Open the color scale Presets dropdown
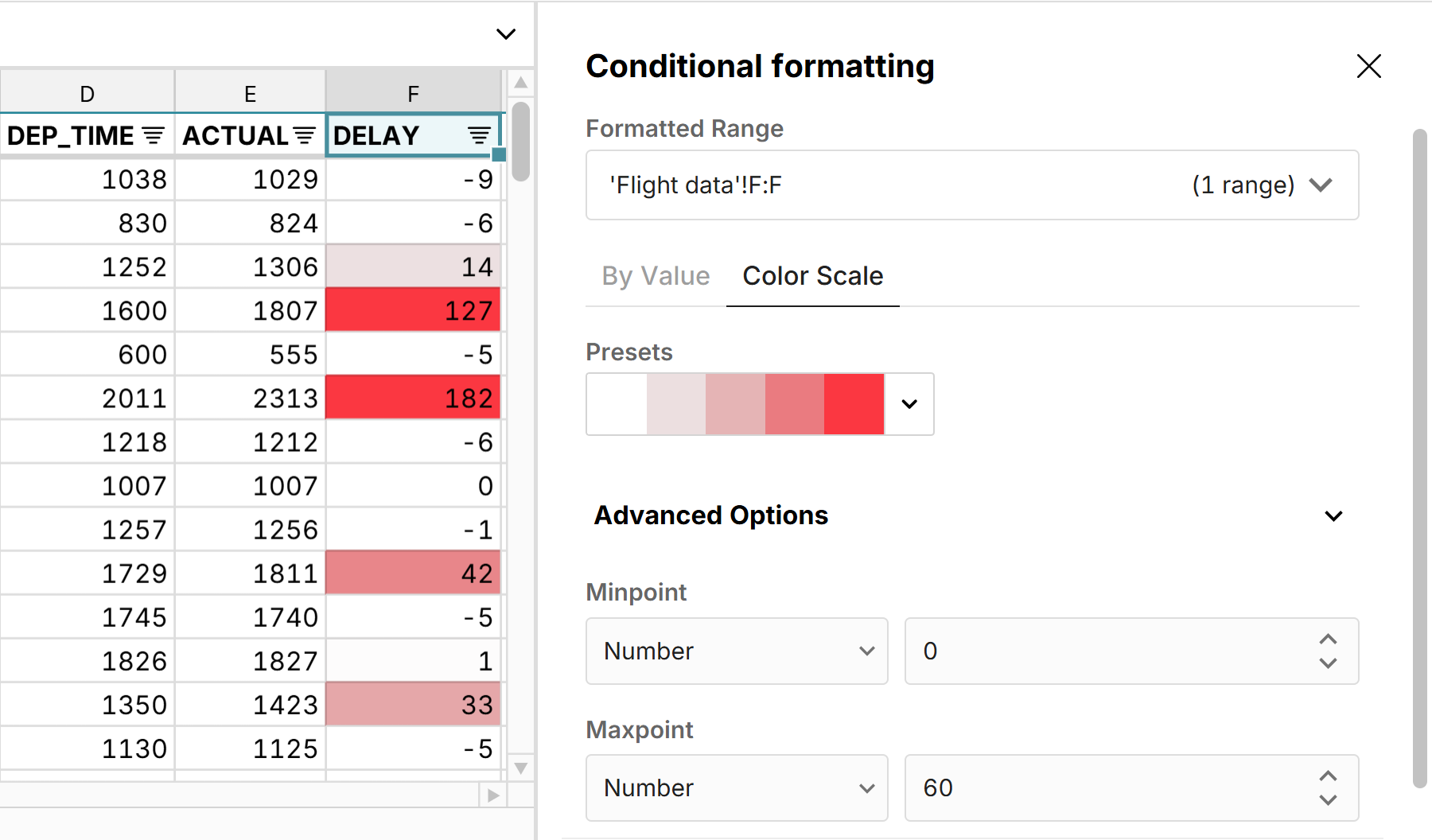 pyautogui.click(x=909, y=404)
